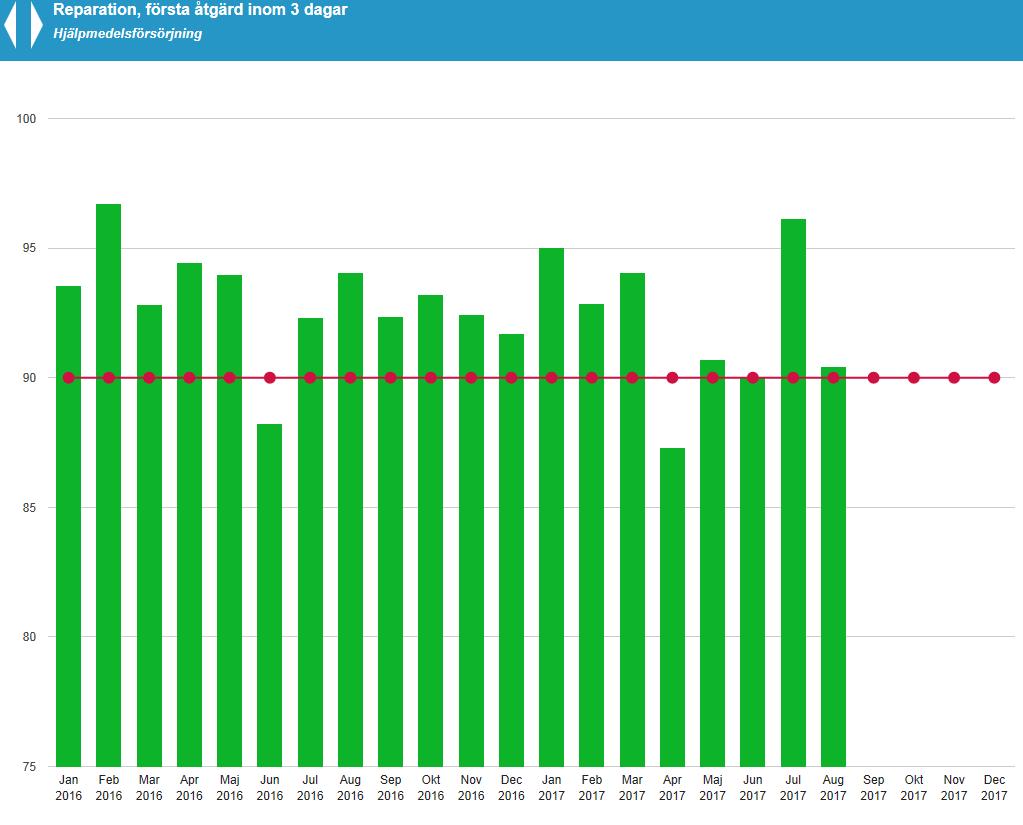Click the y-axis label 80
Viewport: 1023px width, 825px height.
[x=29, y=637]
